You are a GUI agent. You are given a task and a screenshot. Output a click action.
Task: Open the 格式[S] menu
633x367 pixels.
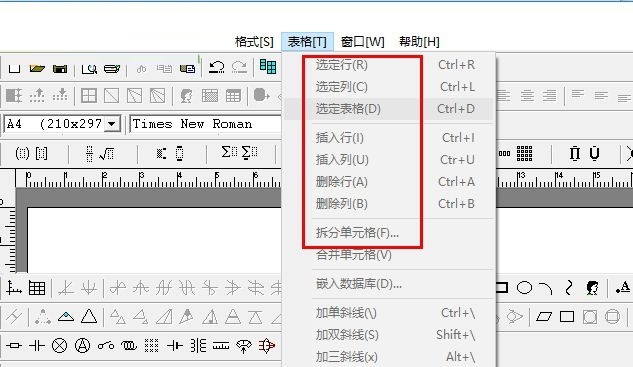tap(254, 42)
